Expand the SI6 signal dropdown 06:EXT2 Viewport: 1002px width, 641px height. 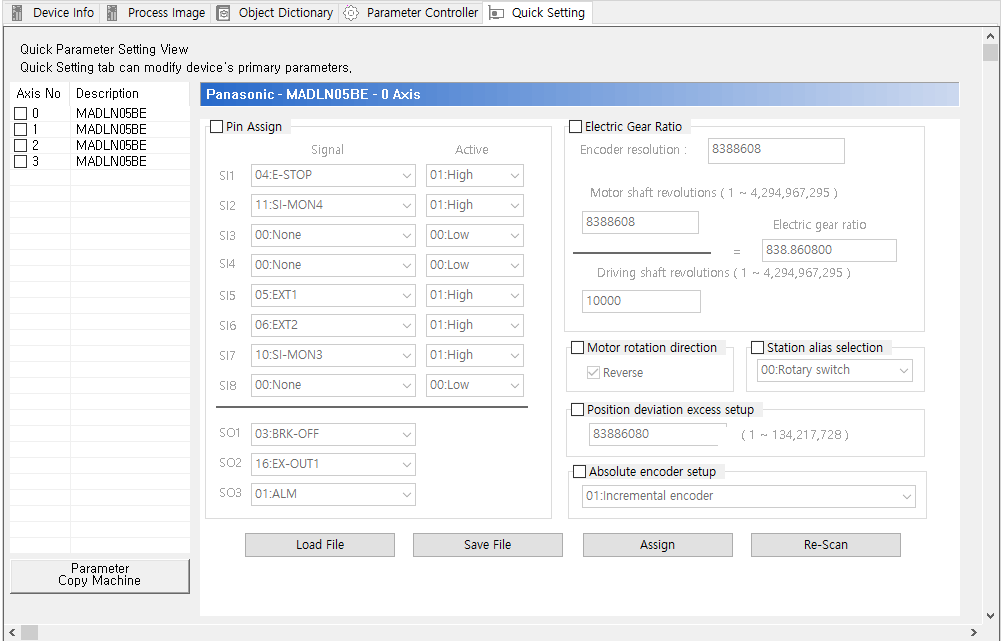click(333, 325)
